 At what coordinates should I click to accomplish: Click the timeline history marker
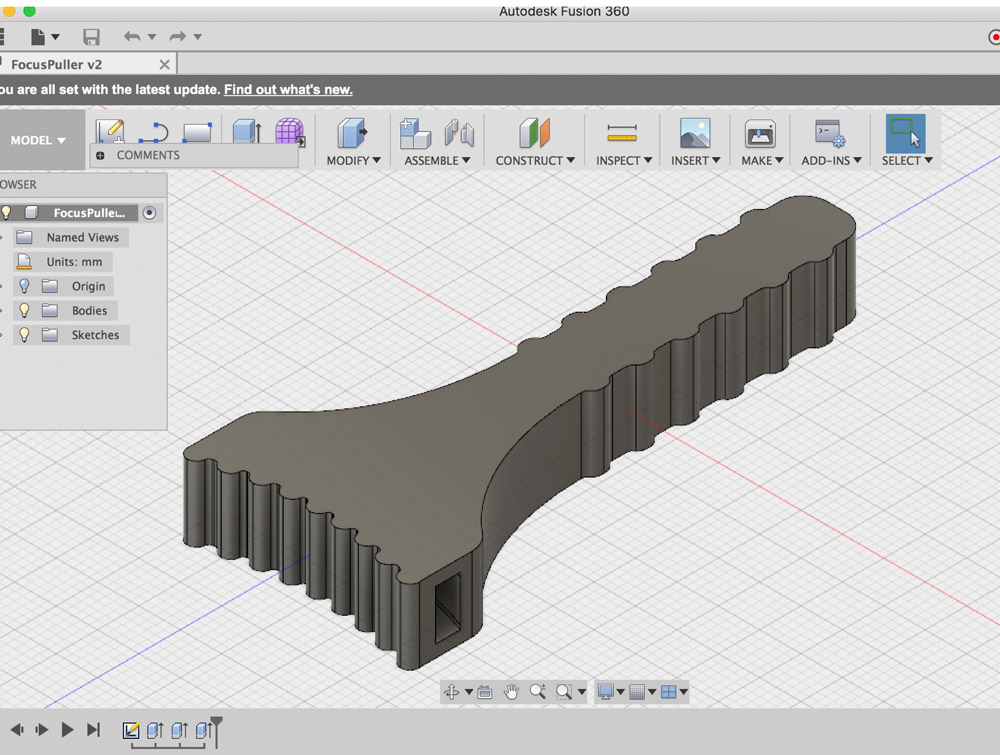[217, 731]
